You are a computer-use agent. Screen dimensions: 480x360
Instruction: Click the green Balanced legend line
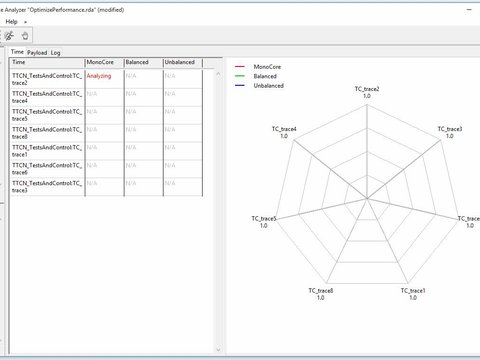tap(240, 76)
